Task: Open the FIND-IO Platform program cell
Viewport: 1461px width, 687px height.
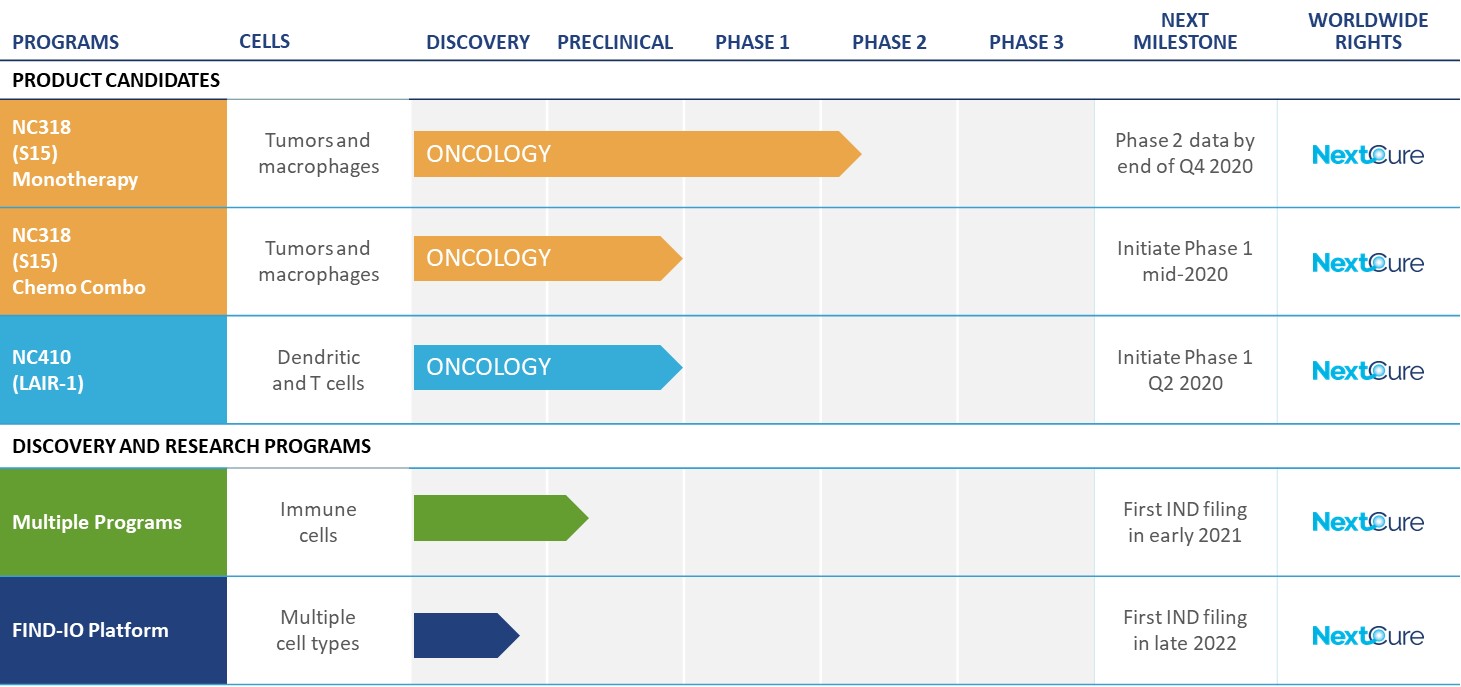Action: click(114, 630)
